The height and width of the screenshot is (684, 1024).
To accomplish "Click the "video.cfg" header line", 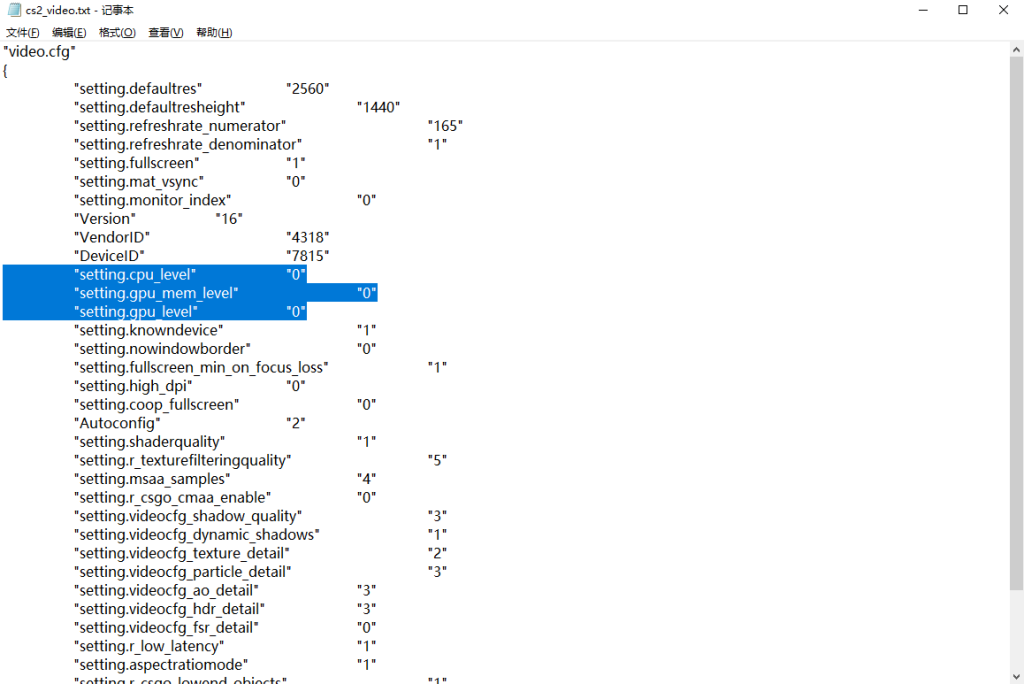I will click(x=40, y=51).
